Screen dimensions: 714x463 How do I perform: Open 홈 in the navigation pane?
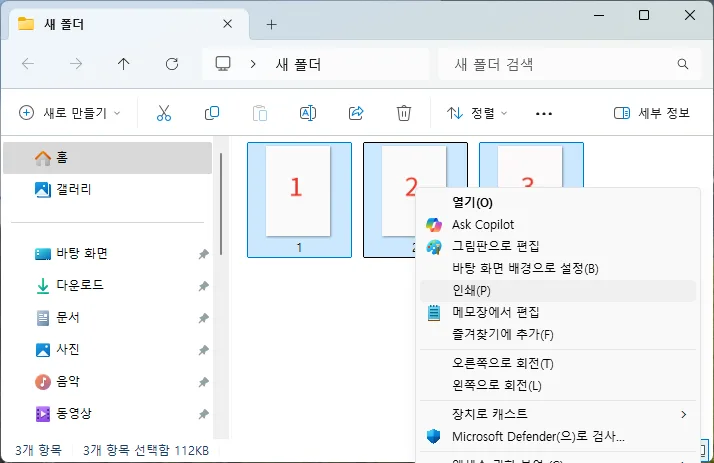(107, 158)
